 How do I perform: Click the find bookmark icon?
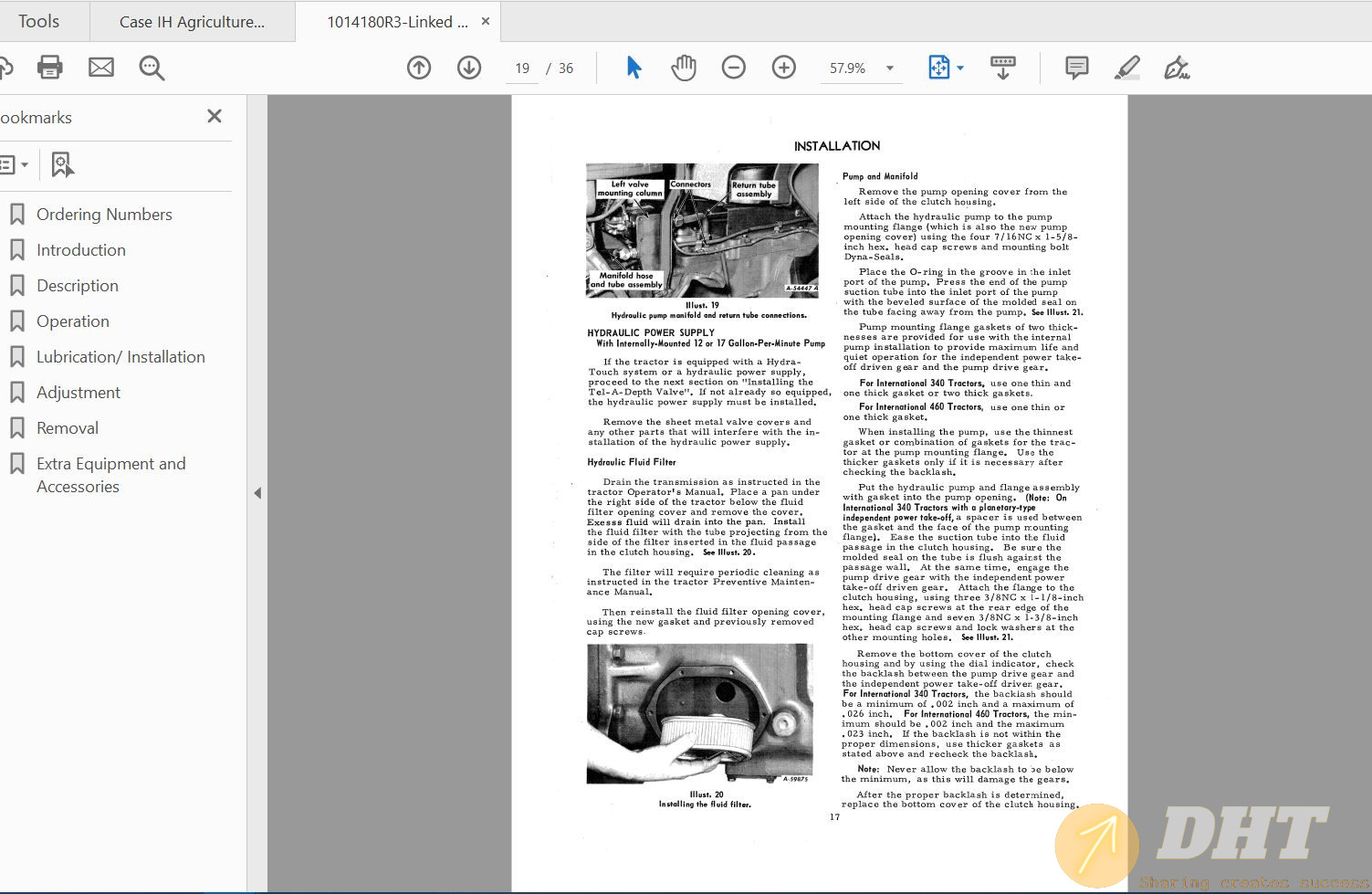point(61,164)
